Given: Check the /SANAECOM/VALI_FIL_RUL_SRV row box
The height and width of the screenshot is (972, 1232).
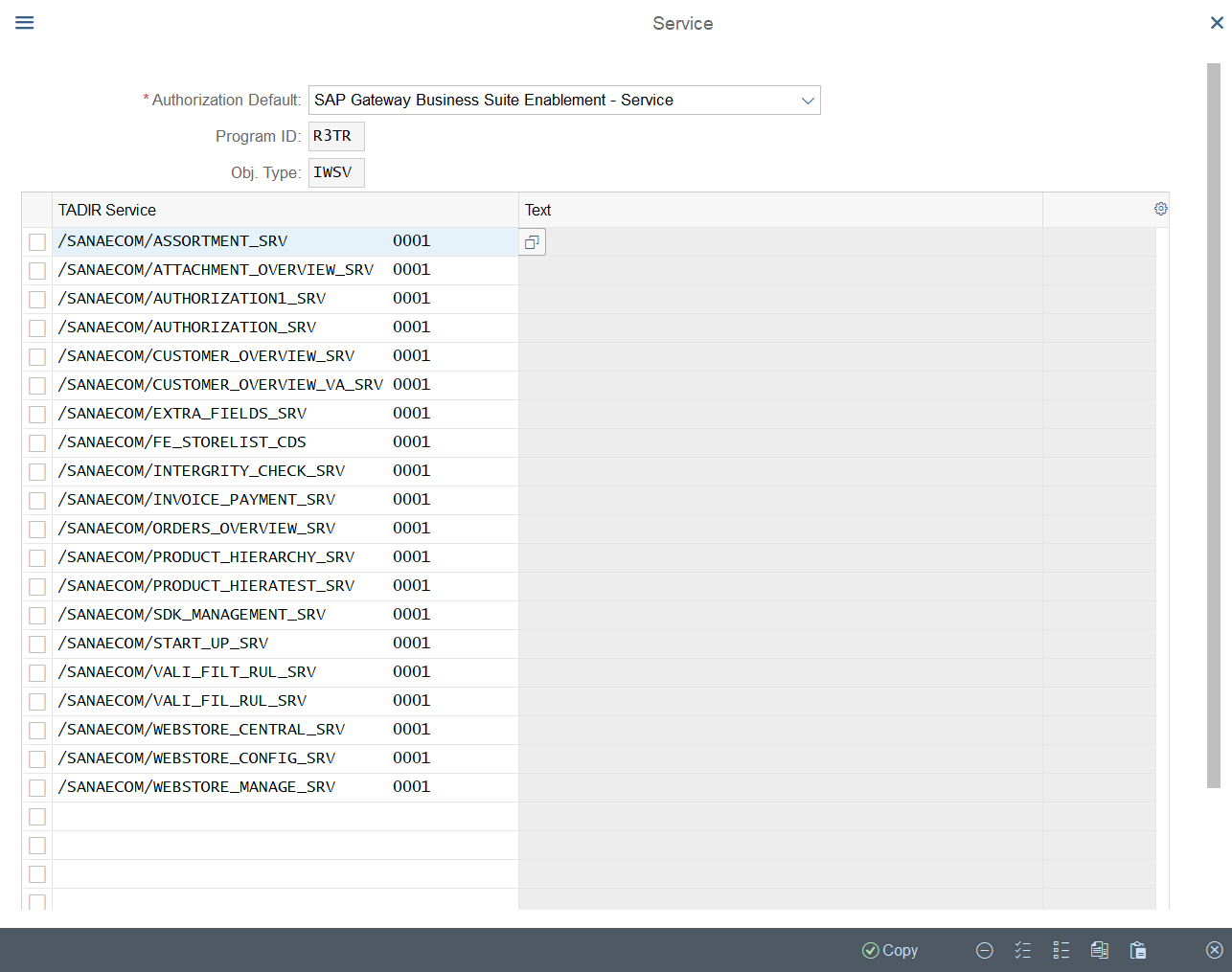Looking at the screenshot, I should click(37, 702).
